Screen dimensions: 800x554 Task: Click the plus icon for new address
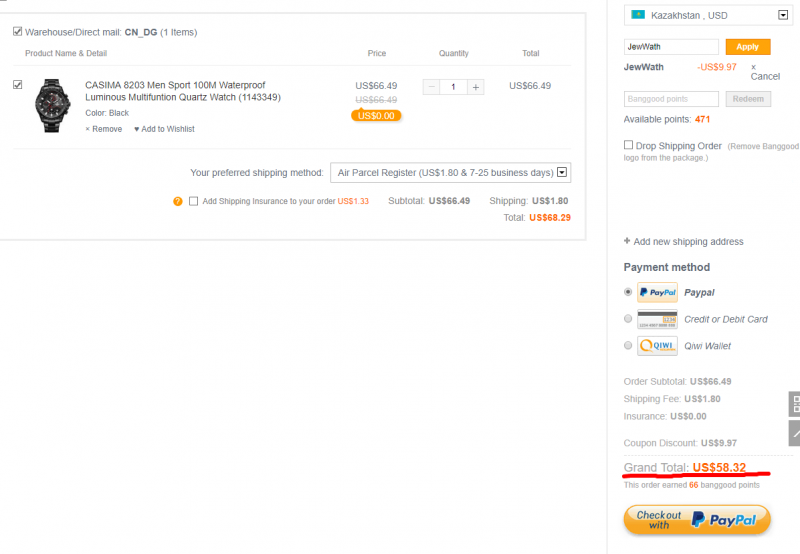627,241
